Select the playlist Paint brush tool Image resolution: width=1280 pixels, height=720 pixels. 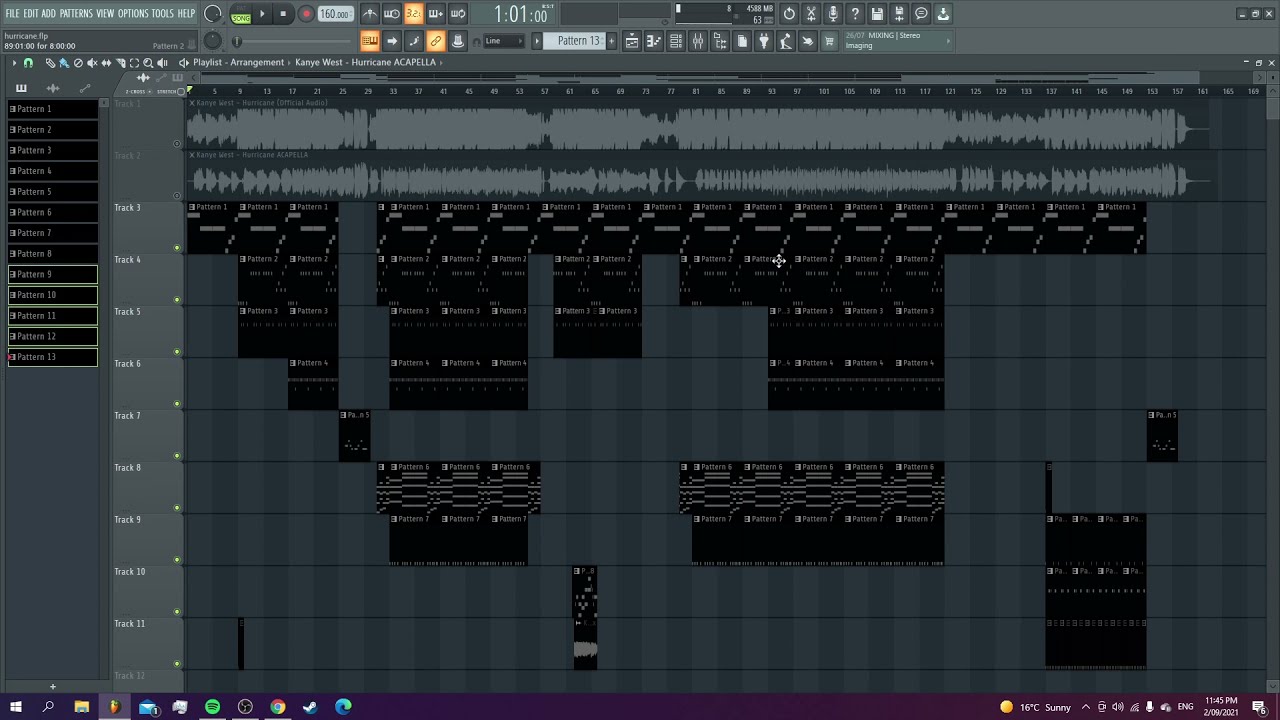pos(63,63)
